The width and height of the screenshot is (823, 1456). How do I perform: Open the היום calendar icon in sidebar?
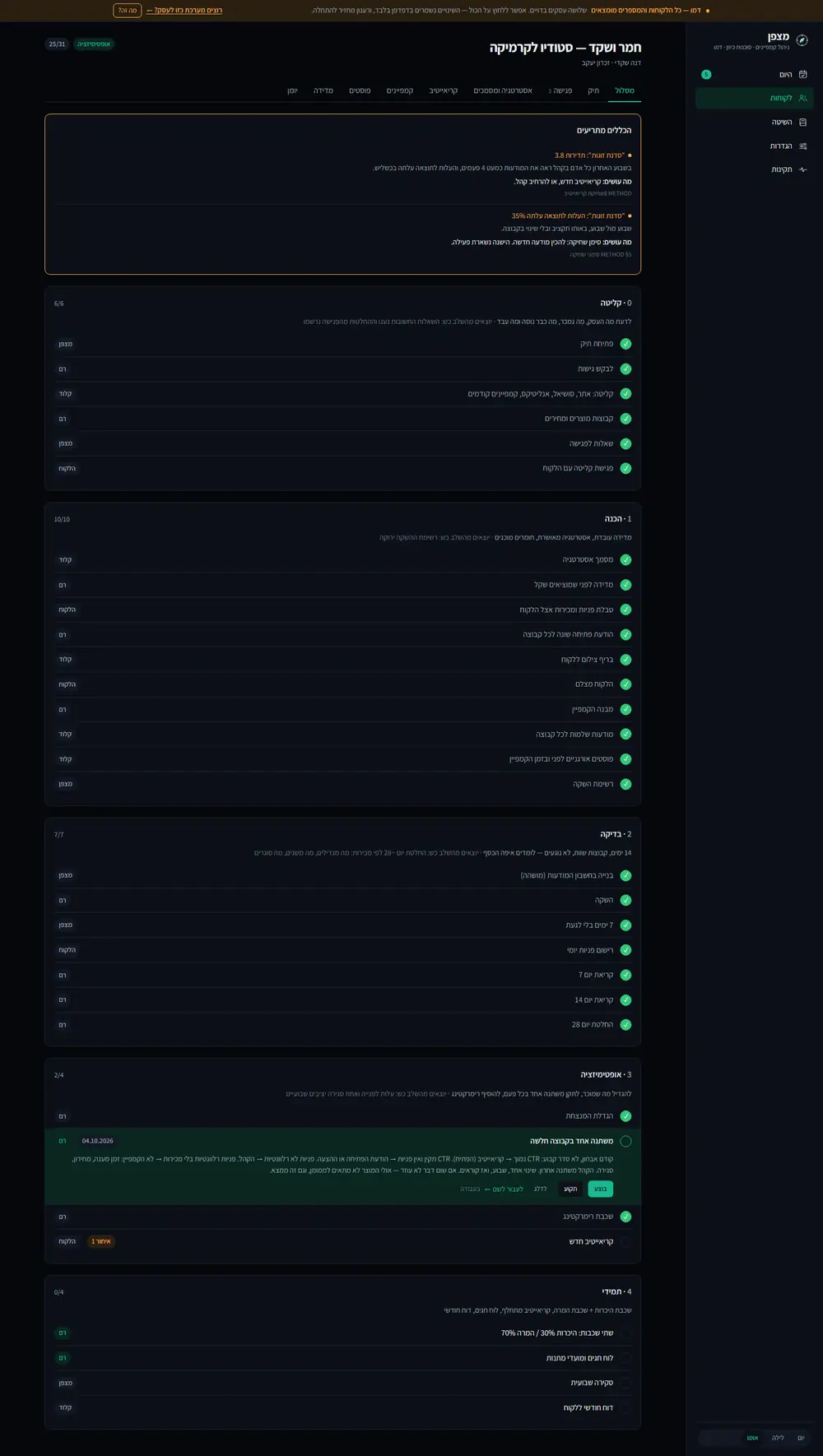coord(802,74)
